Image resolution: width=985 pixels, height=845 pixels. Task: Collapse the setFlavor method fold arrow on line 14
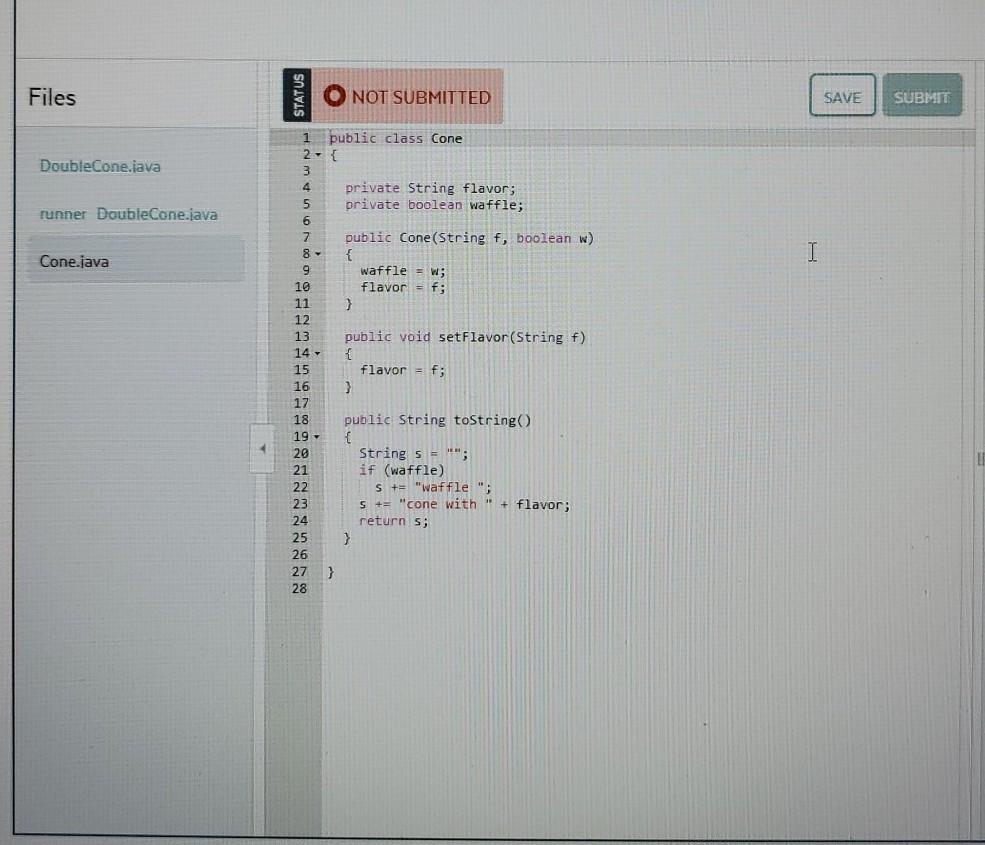315,353
